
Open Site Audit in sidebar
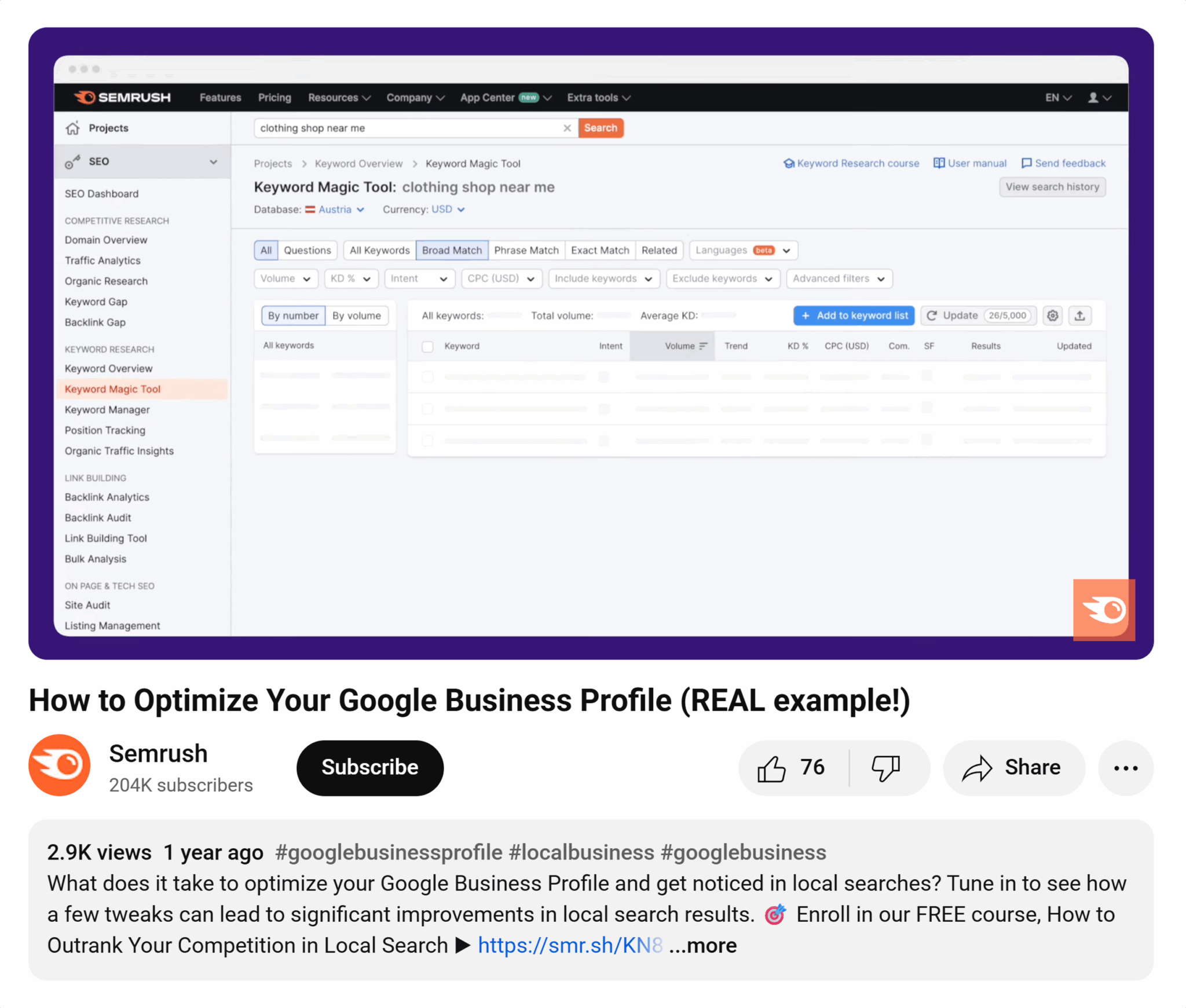pos(87,605)
